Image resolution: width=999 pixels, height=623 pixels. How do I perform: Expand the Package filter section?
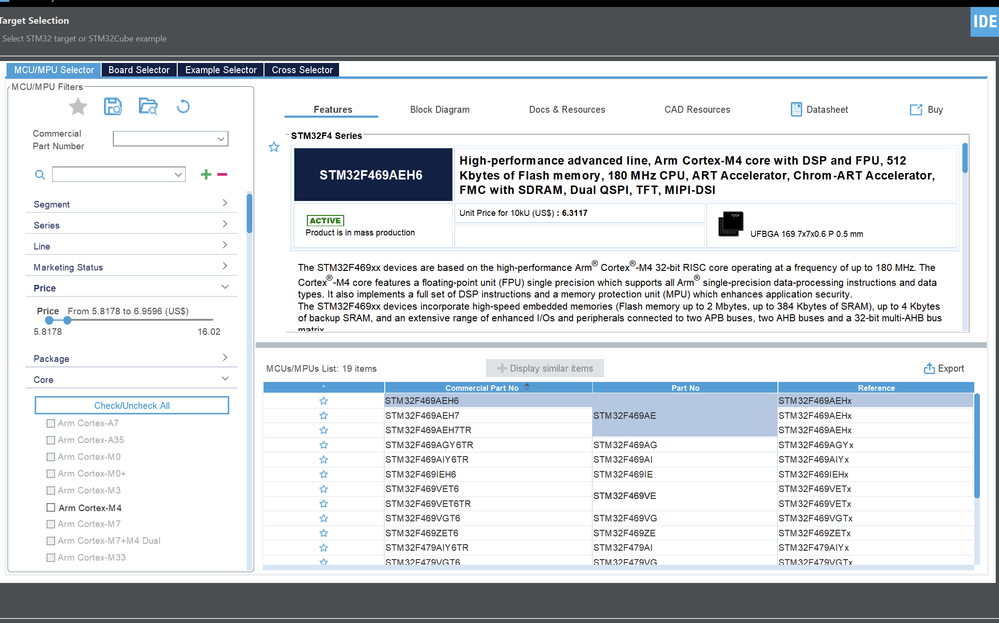pos(131,358)
